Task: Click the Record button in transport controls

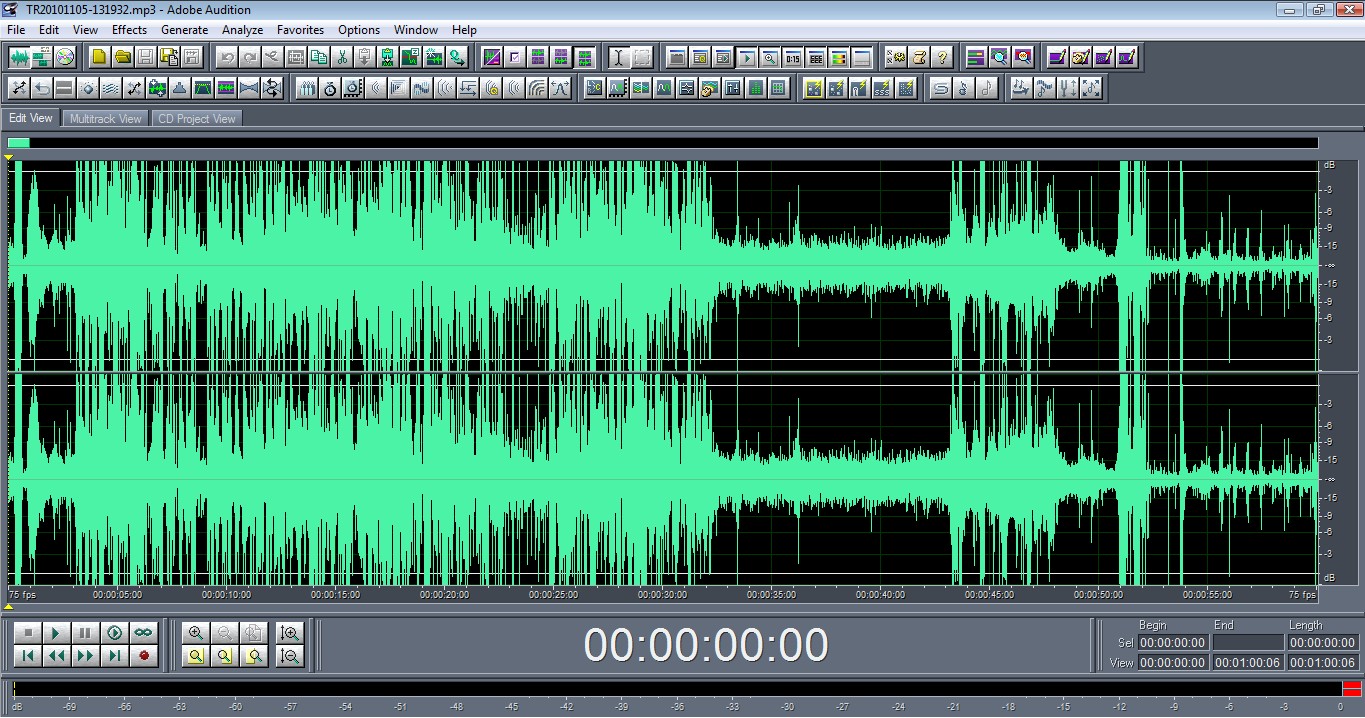Action: click(144, 656)
